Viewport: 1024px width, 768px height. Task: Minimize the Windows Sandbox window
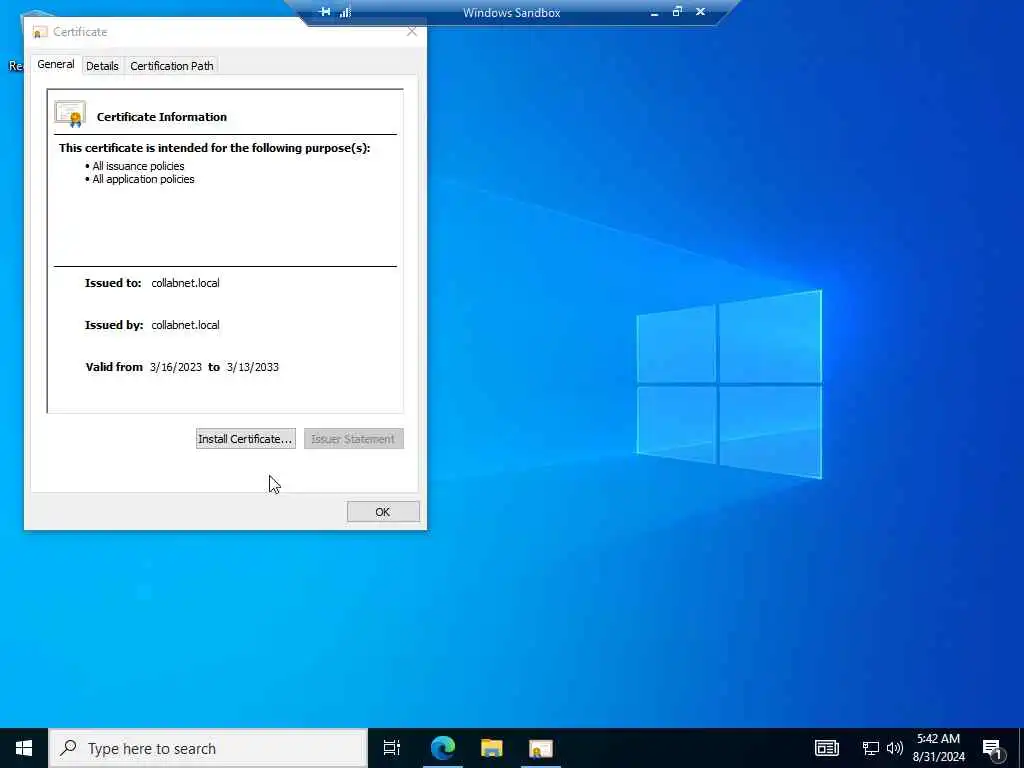[x=654, y=12]
